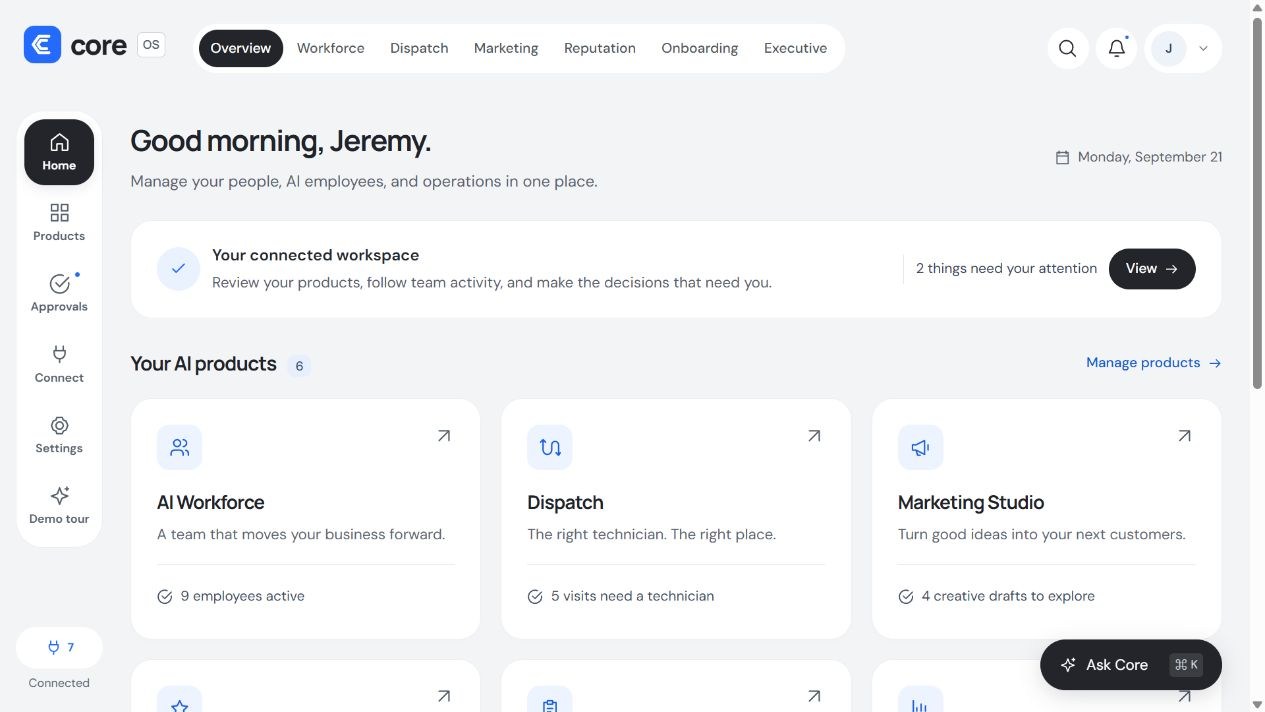Image resolution: width=1265 pixels, height=712 pixels.
Task: Open Approvals in the sidebar
Action: (x=59, y=294)
